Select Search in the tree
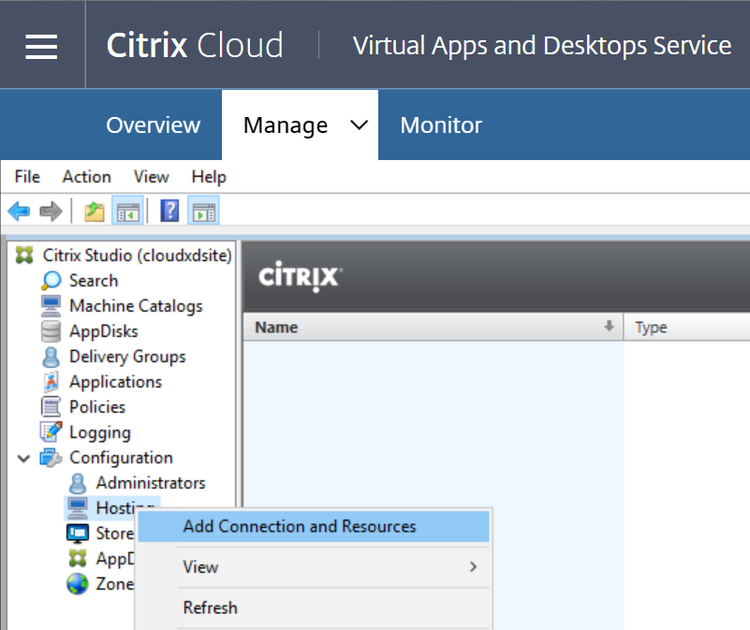750x630 pixels. pos(93,280)
